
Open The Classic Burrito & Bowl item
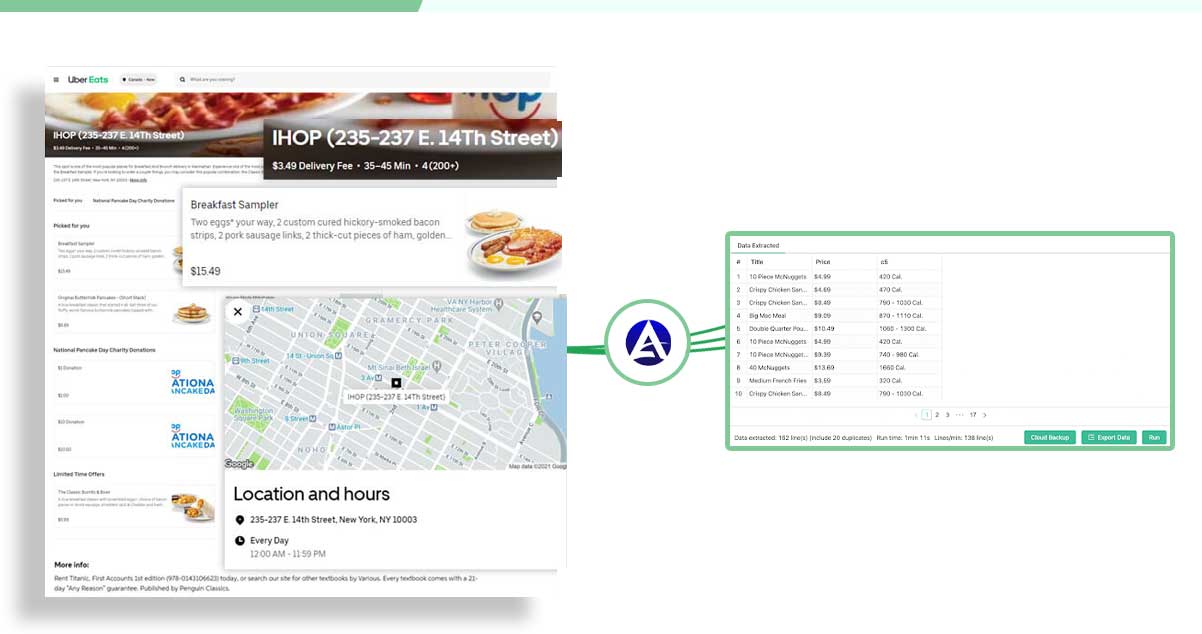135,506
